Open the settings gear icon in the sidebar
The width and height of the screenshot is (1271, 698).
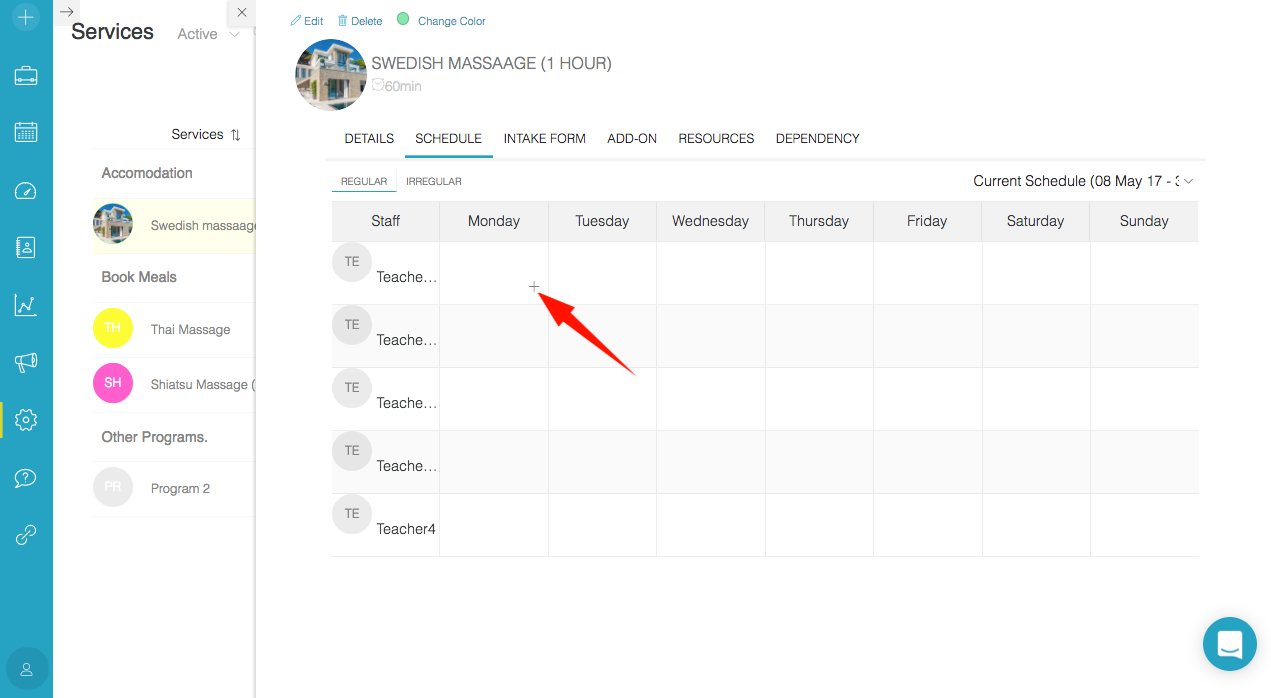click(26, 420)
